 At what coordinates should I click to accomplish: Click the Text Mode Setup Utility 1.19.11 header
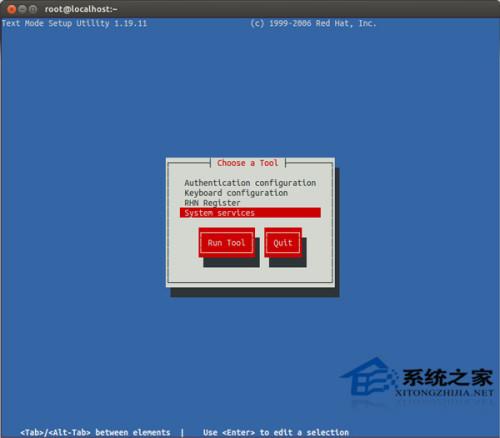pyautogui.click(x=74, y=24)
